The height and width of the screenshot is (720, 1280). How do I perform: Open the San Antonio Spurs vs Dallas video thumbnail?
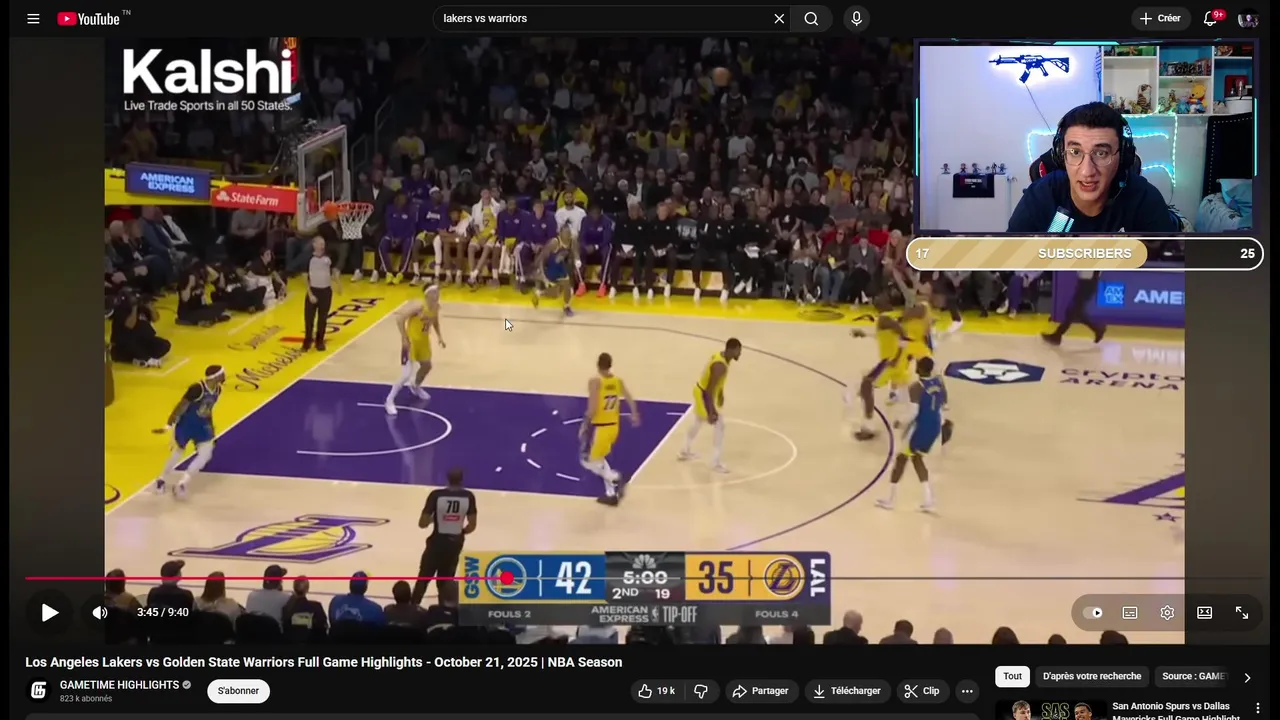click(x=1050, y=710)
